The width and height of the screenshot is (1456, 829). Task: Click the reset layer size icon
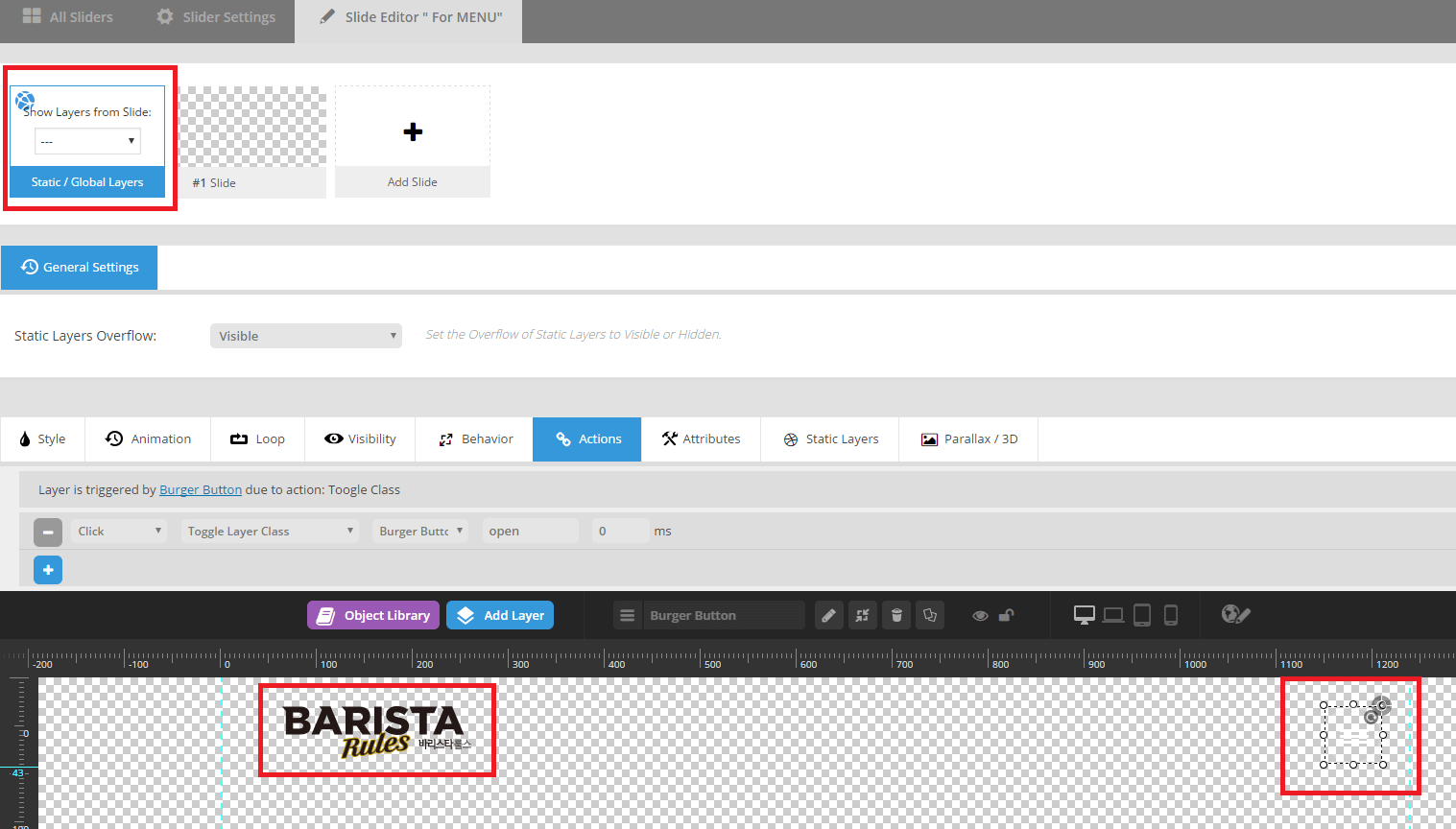coord(863,616)
